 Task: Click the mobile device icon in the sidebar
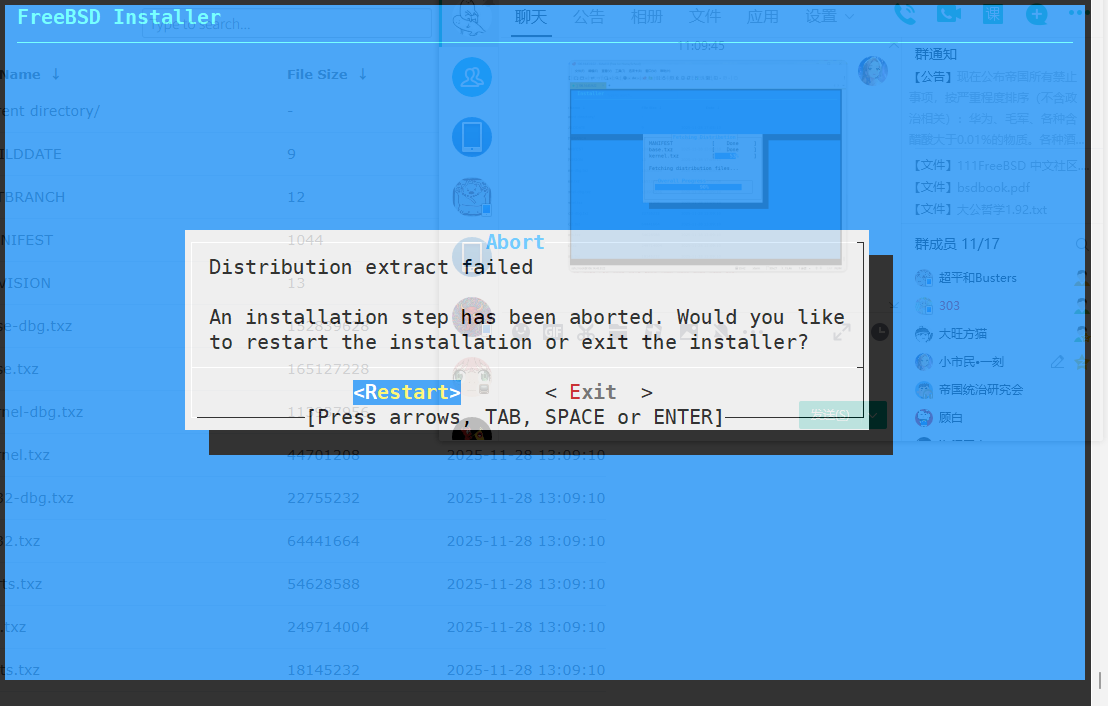pos(472,137)
